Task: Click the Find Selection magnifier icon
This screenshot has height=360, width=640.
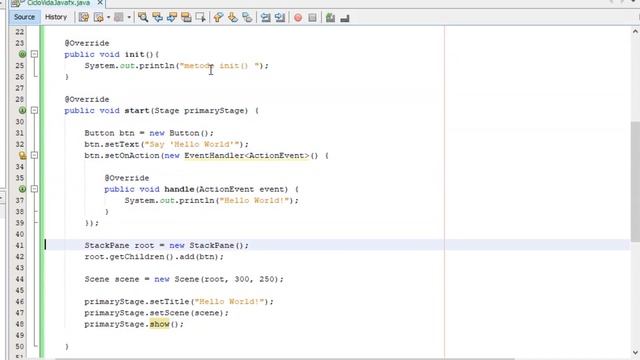Action: coord(143,18)
